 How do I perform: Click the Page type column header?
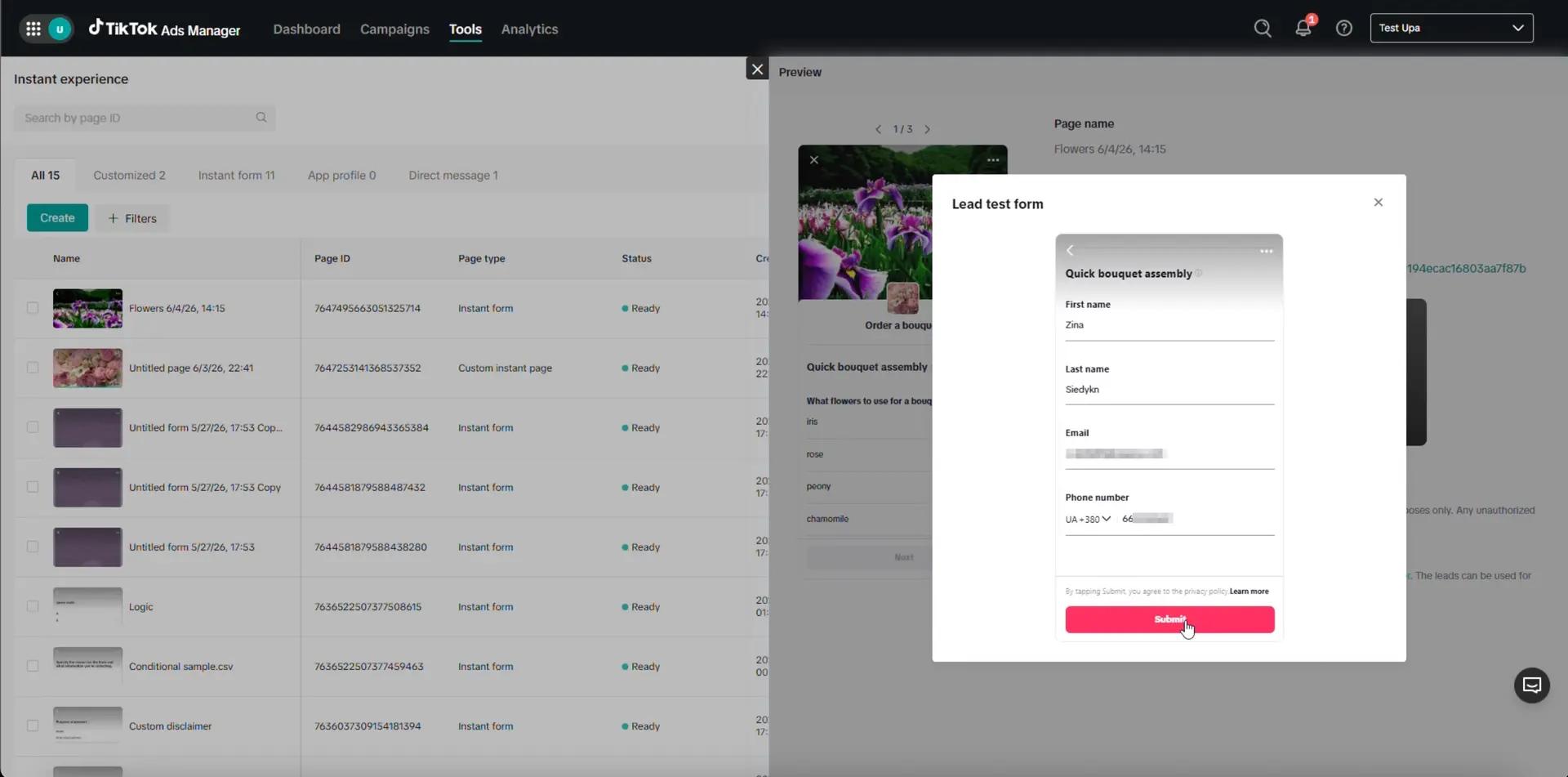click(482, 258)
